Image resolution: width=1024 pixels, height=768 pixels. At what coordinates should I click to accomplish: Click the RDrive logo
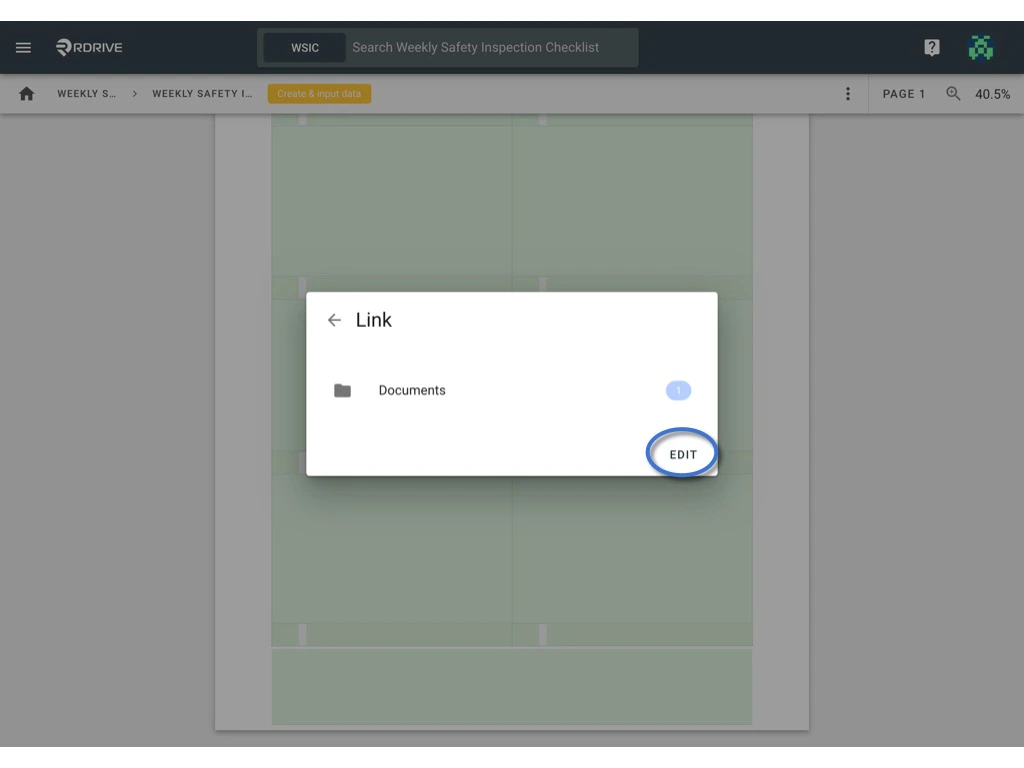tap(88, 47)
